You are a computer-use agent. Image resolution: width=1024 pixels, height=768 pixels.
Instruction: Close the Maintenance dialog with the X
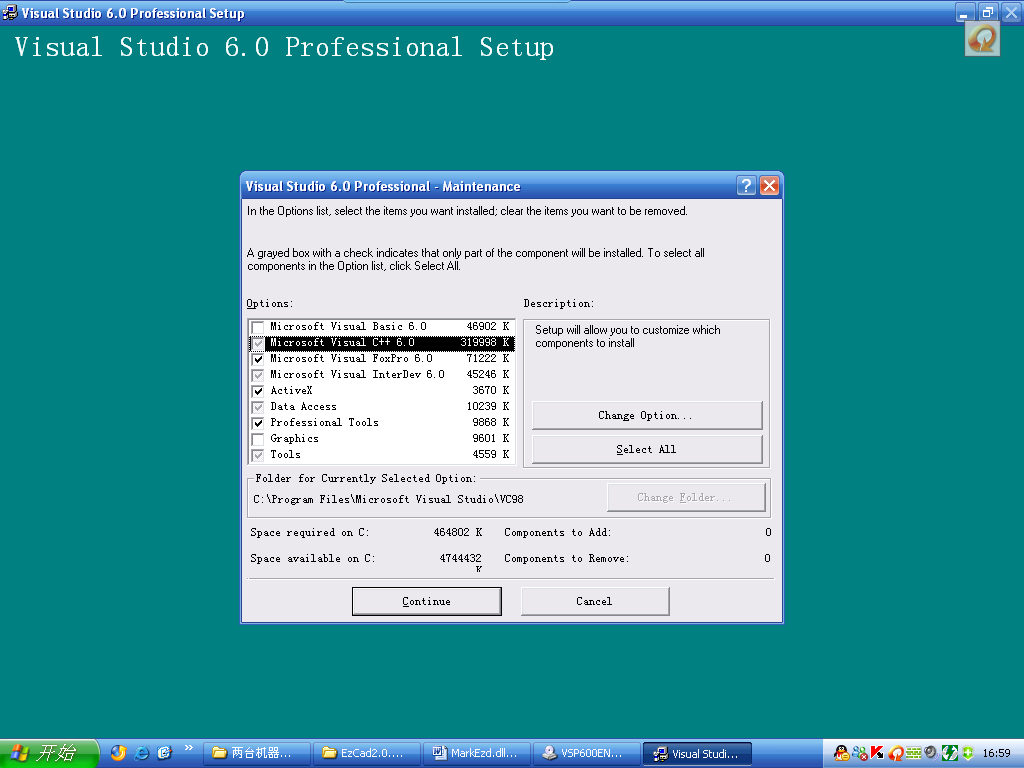pyautogui.click(x=769, y=186)
